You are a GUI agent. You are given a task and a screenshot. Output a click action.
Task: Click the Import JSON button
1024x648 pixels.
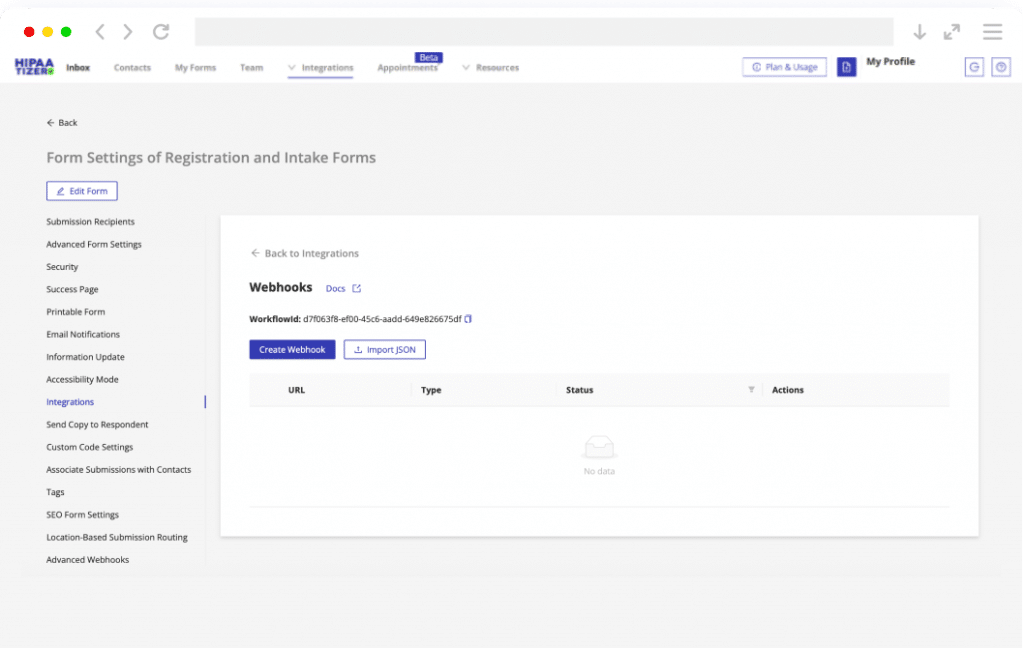(385, 349)
